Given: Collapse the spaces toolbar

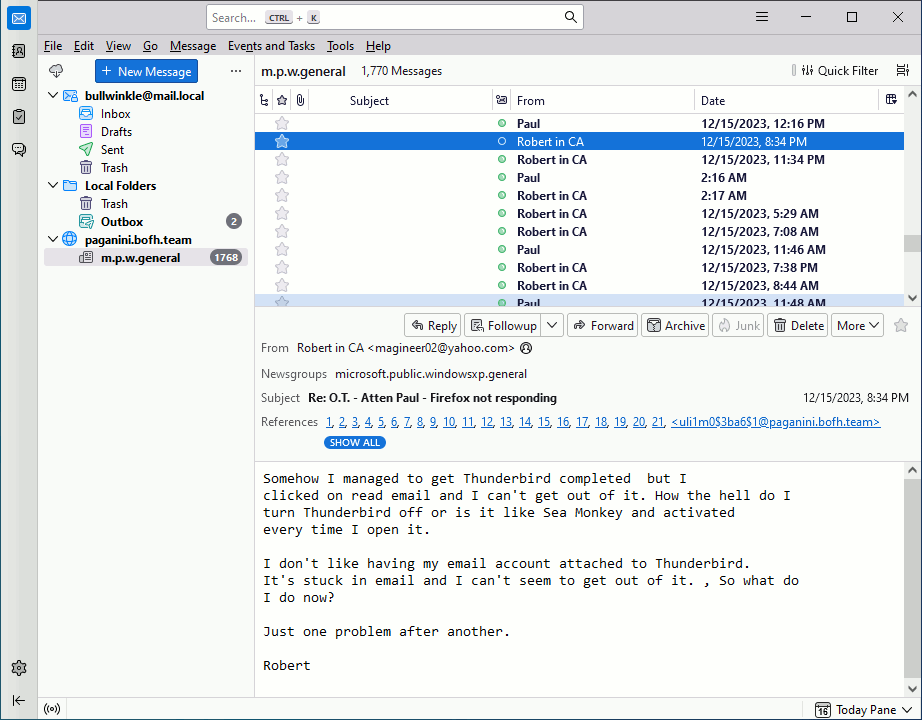Looking at the screenshot, I should click(x=19, y=701).
